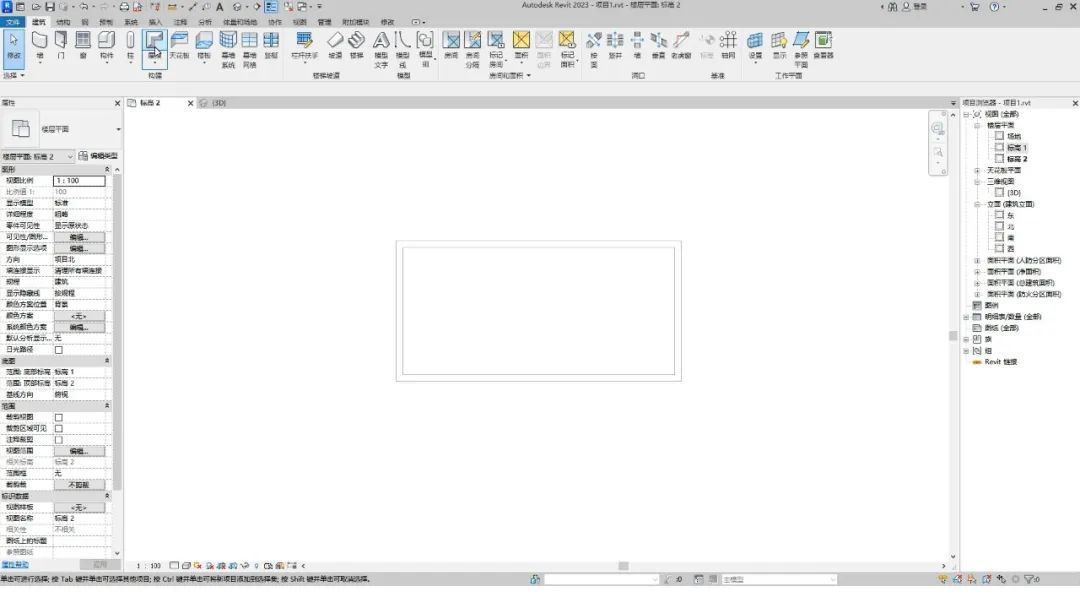Select the Area tool
This screenshot has width=1080, height=608.
pos(521,45)
